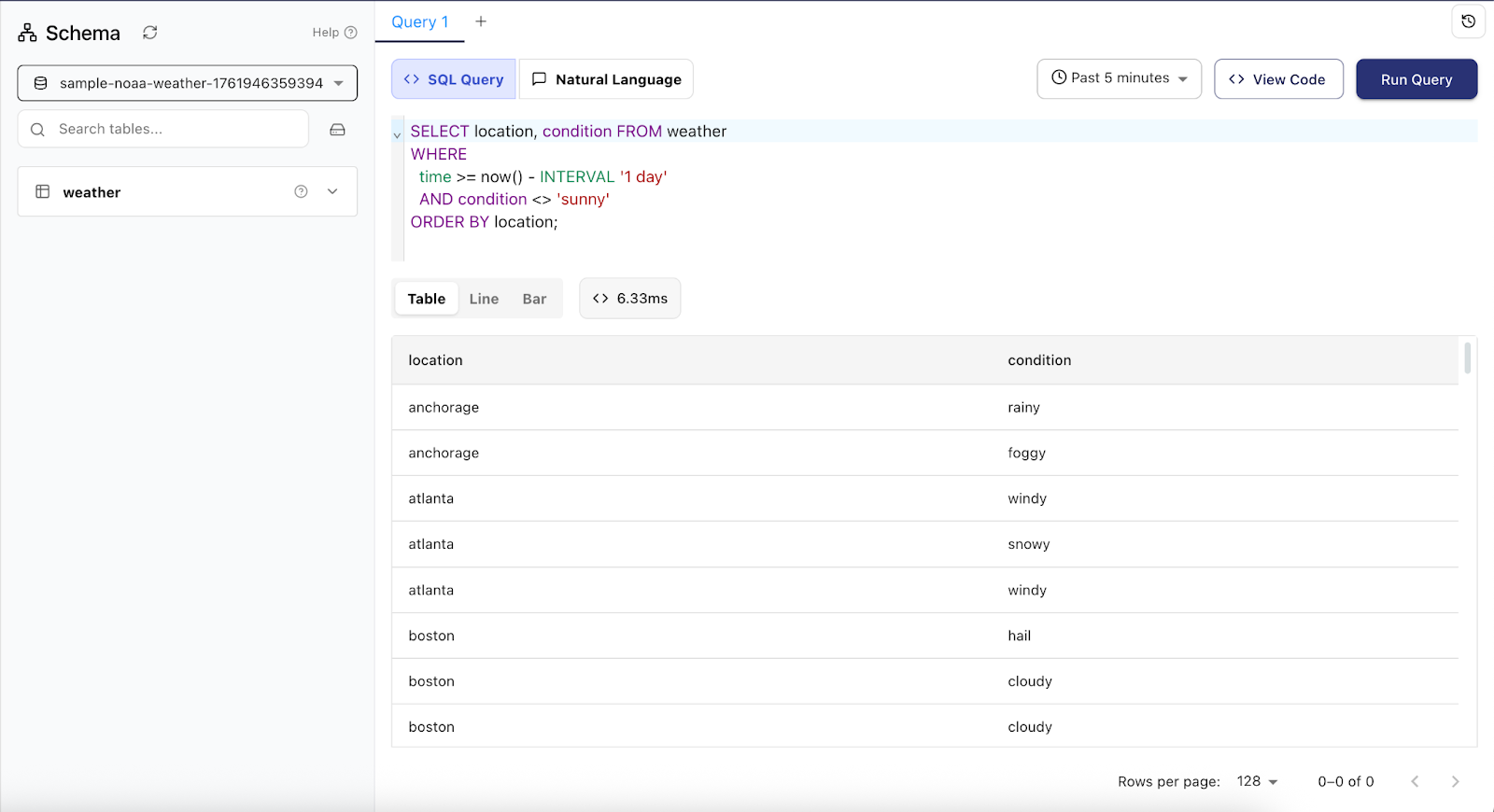Expand the weather table chevron
This screenshot has width=1494, height=812.
coord(332,191)
